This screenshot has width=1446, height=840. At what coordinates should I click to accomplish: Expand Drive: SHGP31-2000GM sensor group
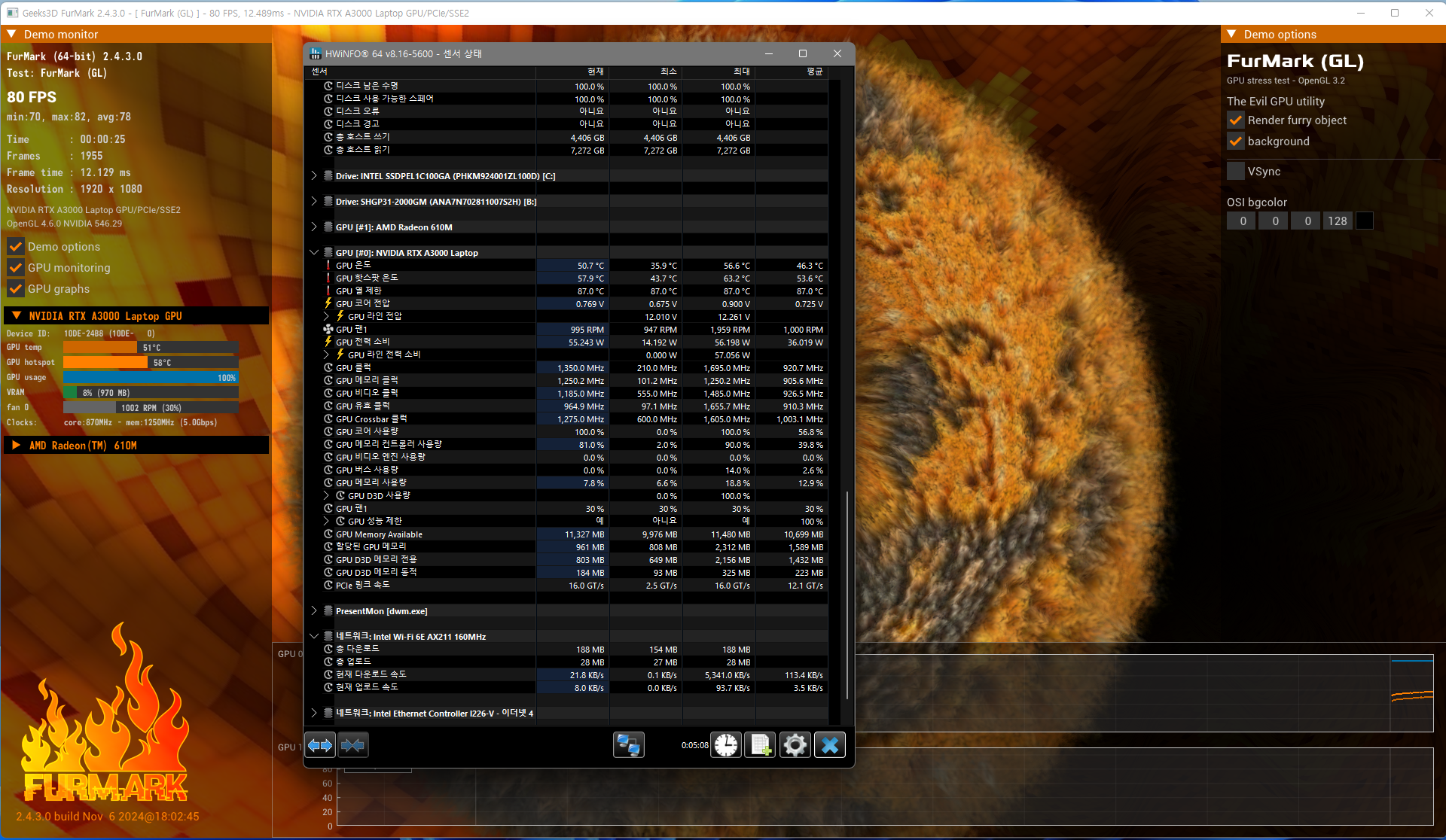[x=314, y=202]
